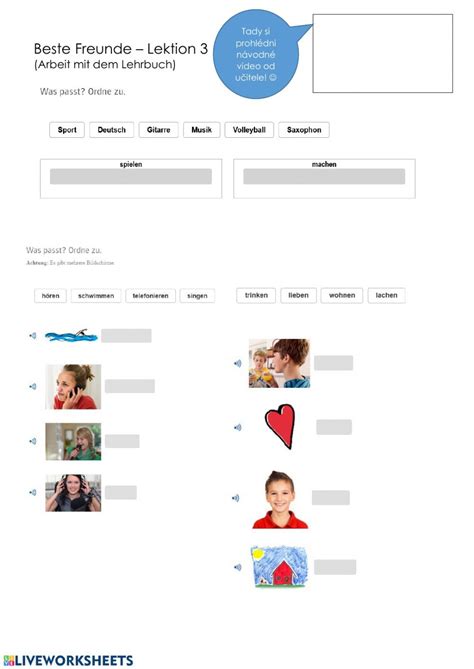The height and width of the screenshot is (669, 474).
Task: Play audio beside the red heart
Action: pos(238,427)
